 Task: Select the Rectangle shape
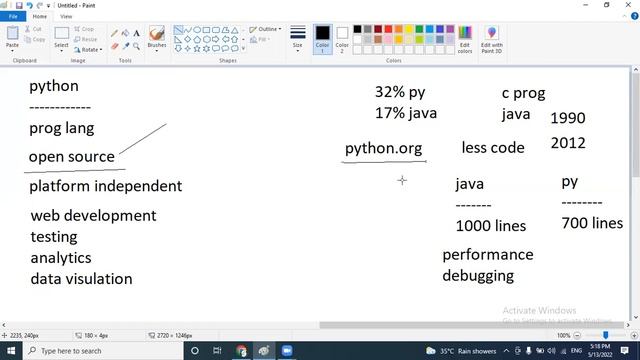click(207, 30)
